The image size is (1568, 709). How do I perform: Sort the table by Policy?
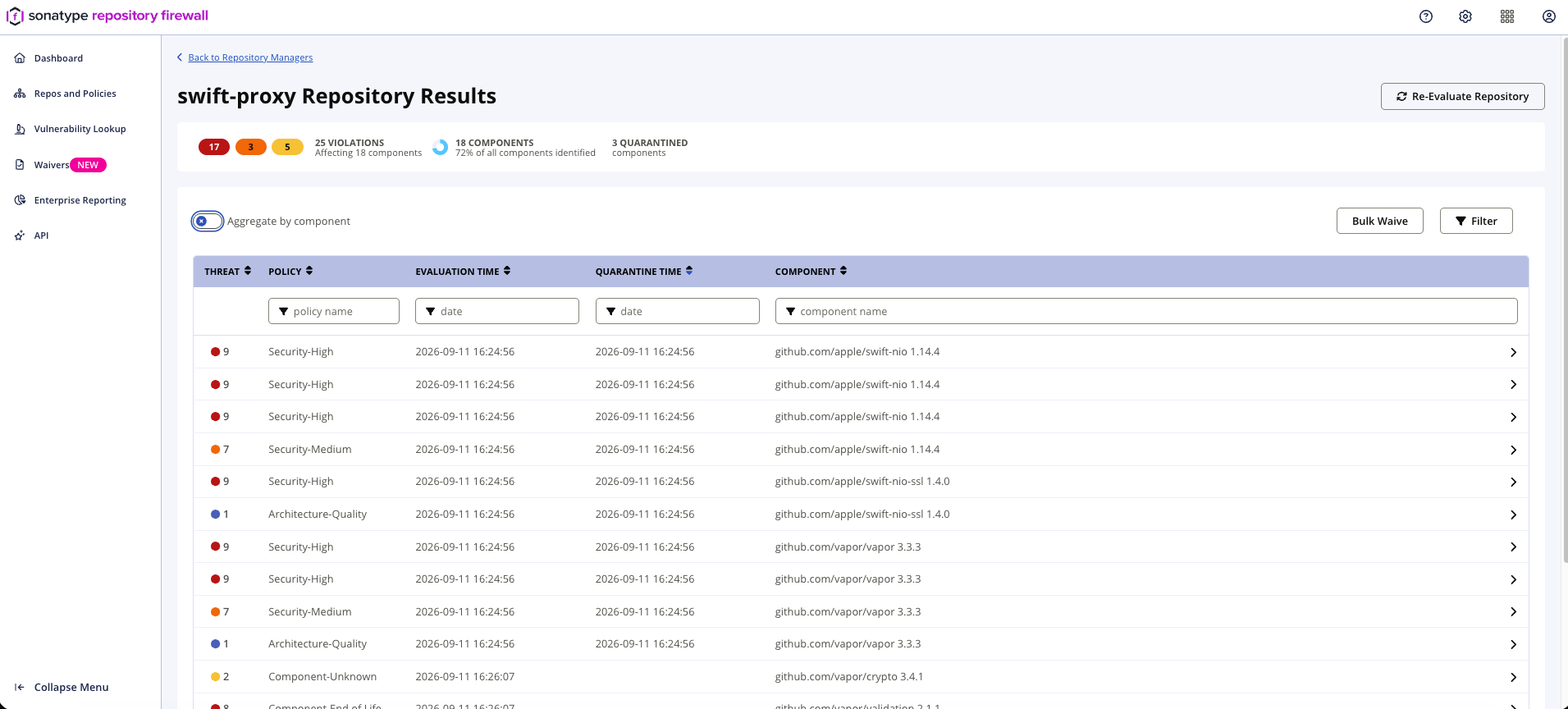(290, 272)
